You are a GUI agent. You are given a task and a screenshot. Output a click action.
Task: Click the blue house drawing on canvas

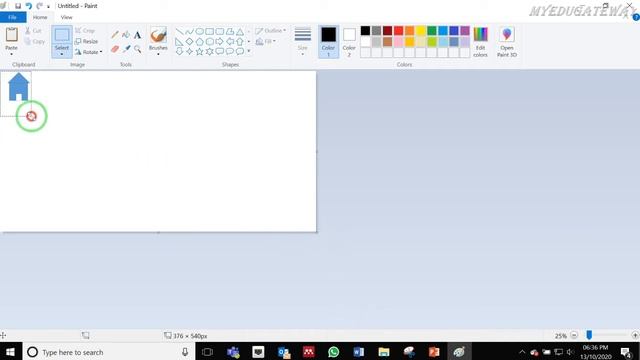(18, 87)
